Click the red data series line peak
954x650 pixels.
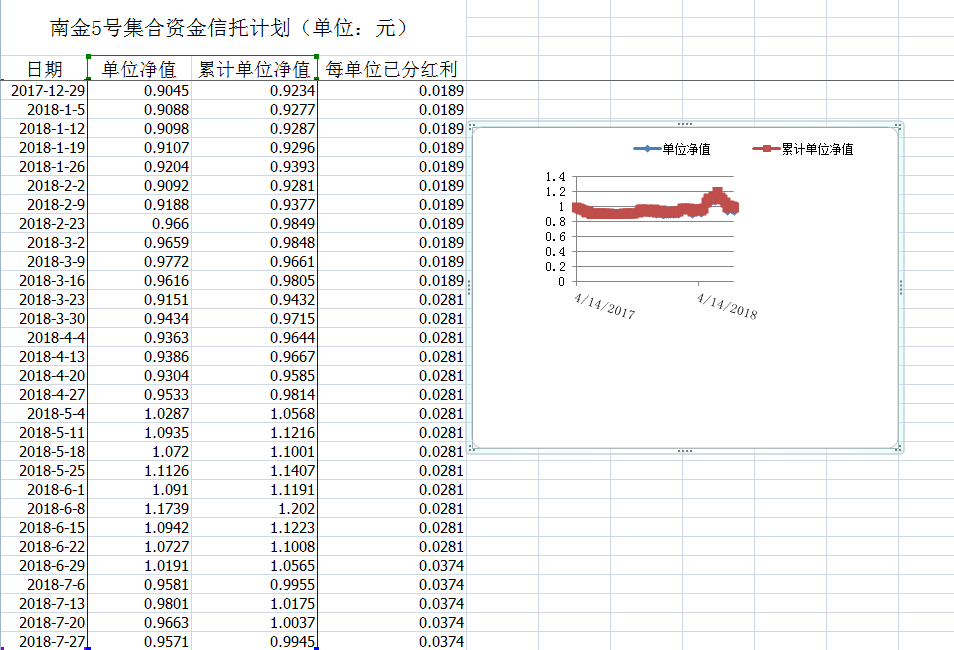(x=717, y=192)
